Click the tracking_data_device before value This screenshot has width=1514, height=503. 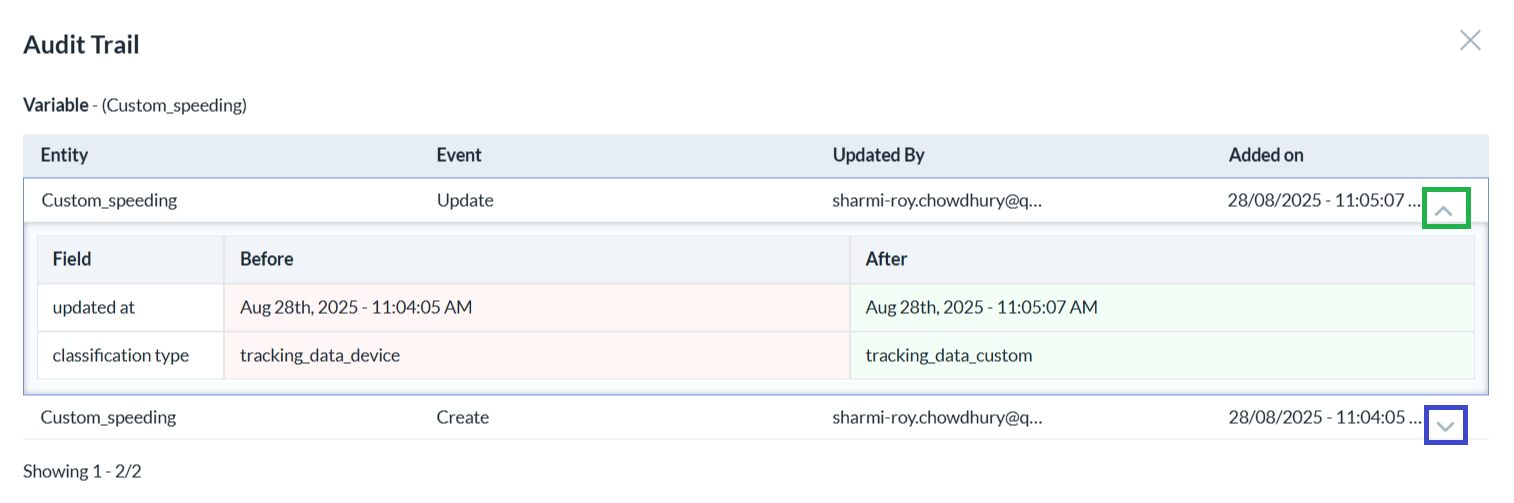pos(320,355)
